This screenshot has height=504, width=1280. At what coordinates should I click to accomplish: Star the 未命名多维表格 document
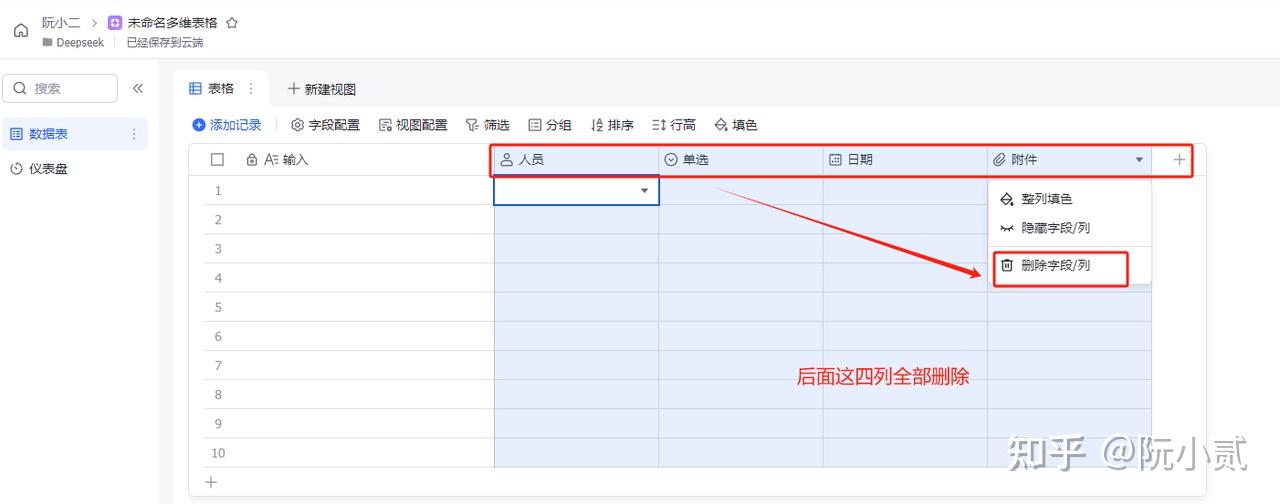point(232,22)
